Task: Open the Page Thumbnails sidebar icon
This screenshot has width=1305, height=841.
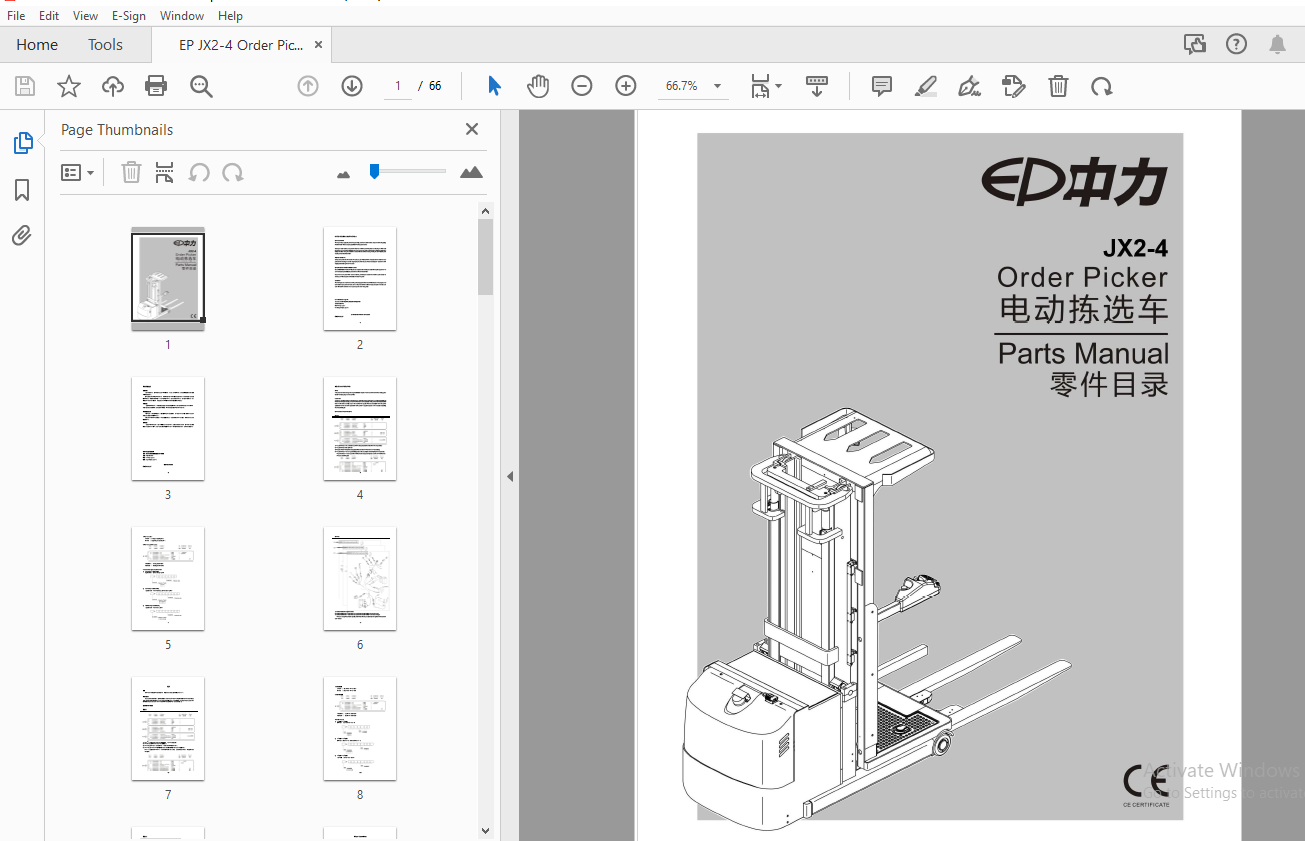Action: click(x=22, y=143)
